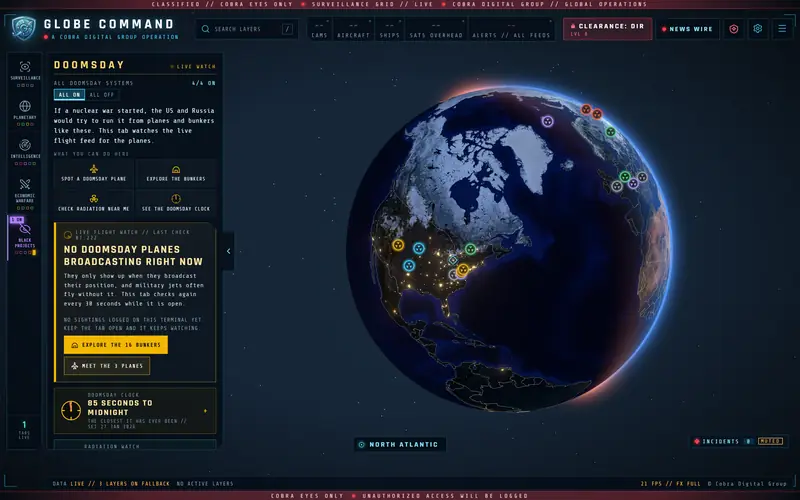Screen dimensions: 800x500
Task: Open the Black Projects sidebar category
Action: coord(24,238)
